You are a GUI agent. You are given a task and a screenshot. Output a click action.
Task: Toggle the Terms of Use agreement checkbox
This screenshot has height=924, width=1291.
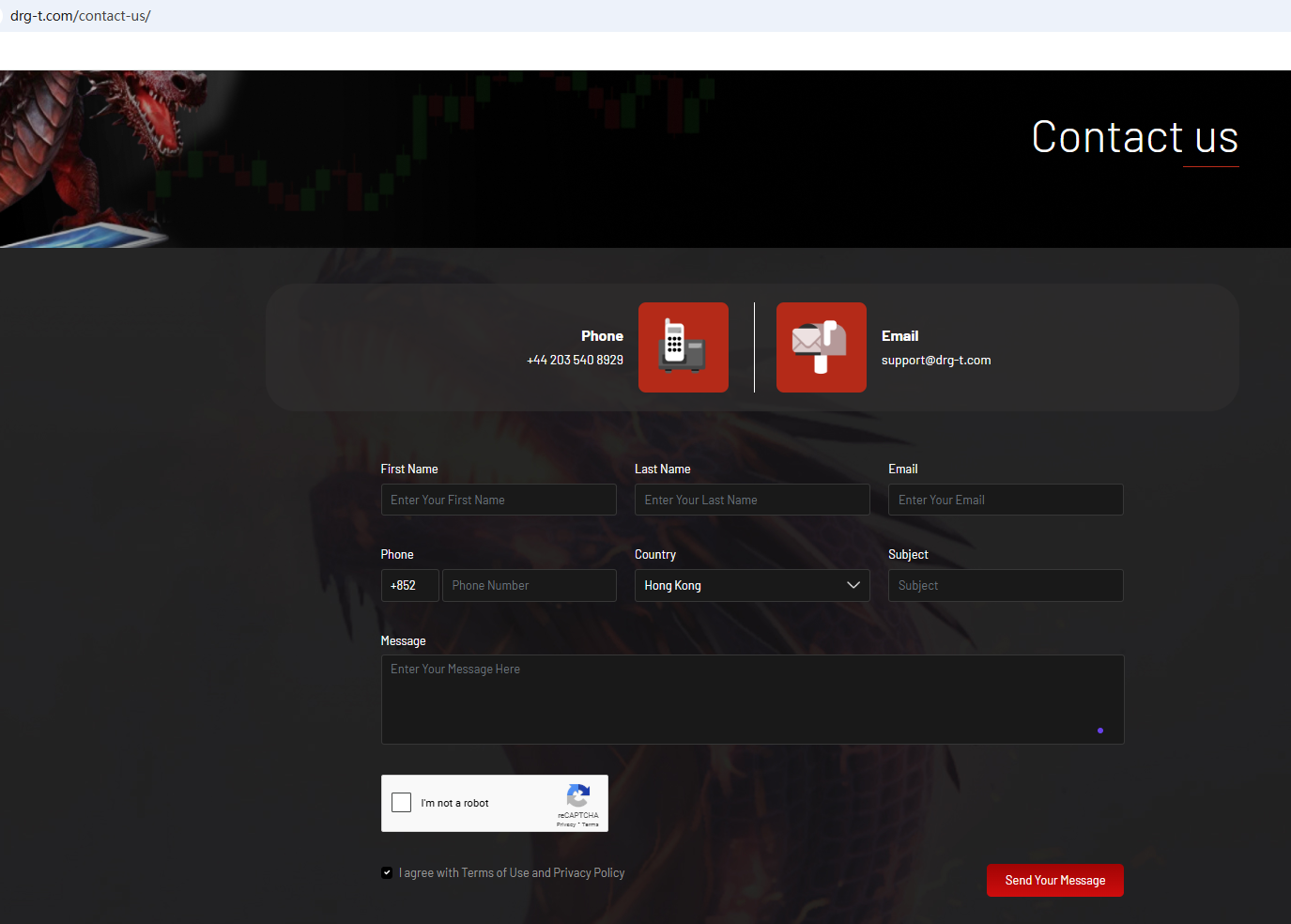click(387, 873)
